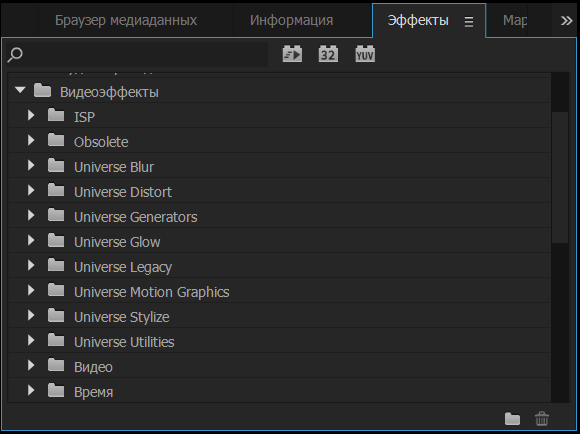Image resolution: width=580 pixels, height=434 pixels.
Task: Create new custom bin folder icon
Action: 512,419
